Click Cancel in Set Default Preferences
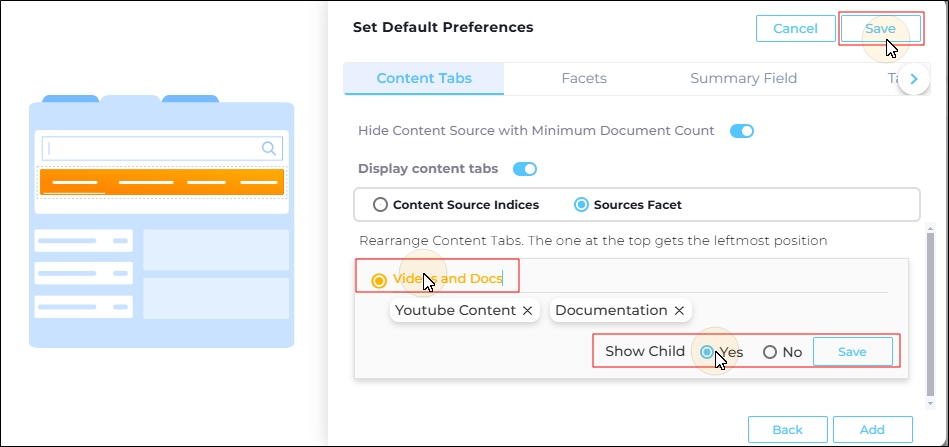 796,28
